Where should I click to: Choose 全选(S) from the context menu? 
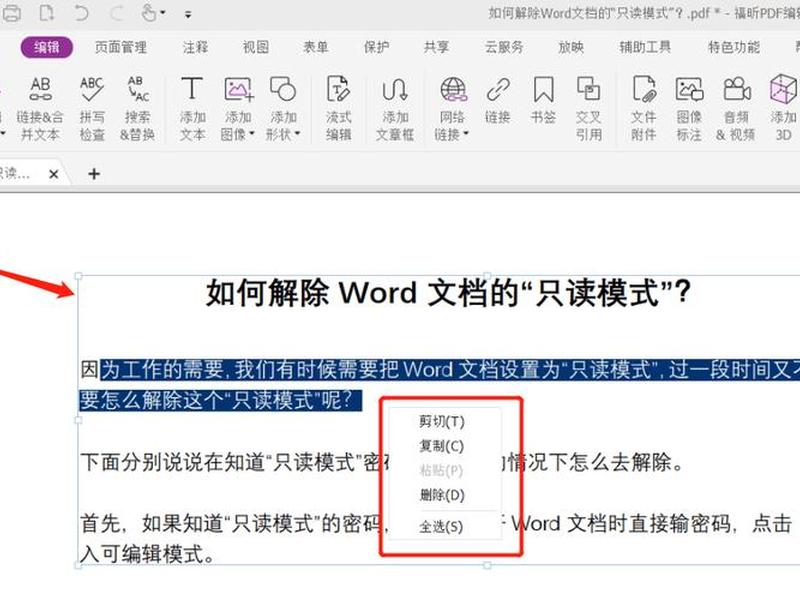coord(441,526)
